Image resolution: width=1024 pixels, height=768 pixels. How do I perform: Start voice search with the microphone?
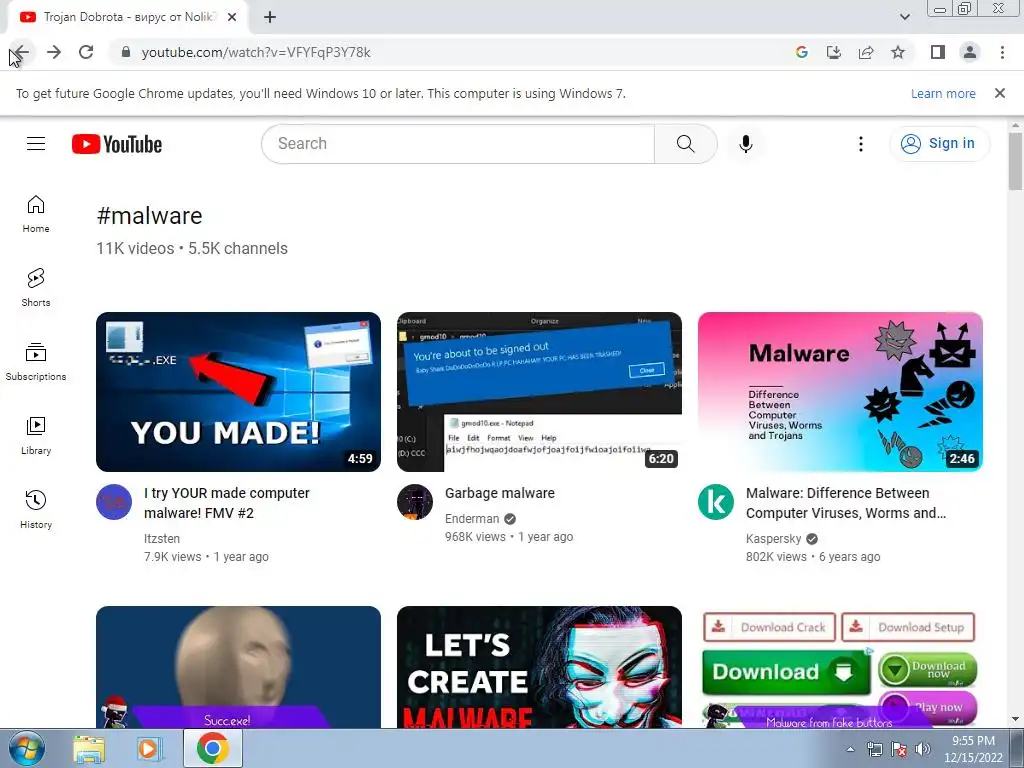tap(746, 144)
